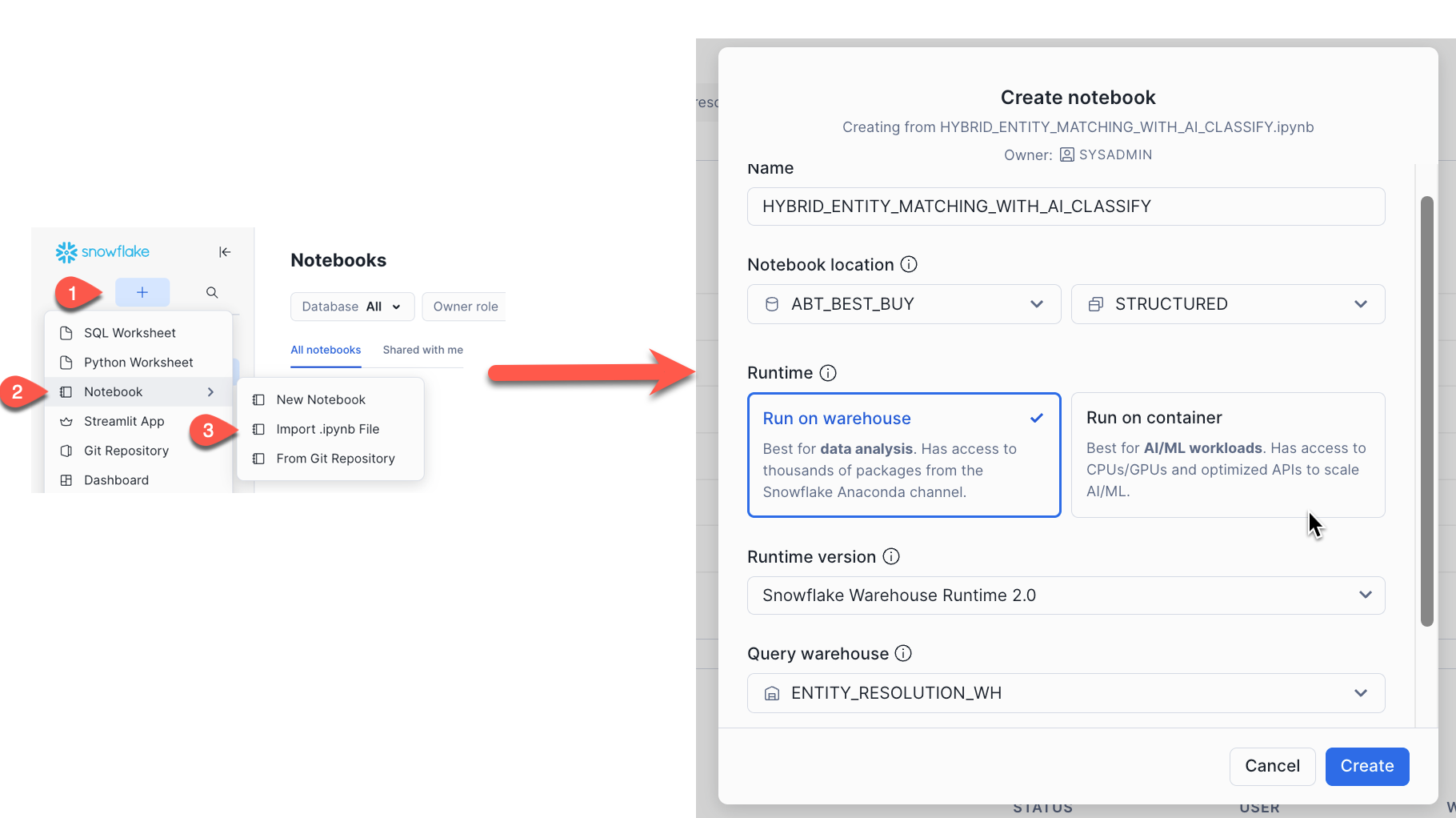This screenshot has width=1456, height=818.
Task: Select Run on container runtime option
Action: click(1227, 454)
